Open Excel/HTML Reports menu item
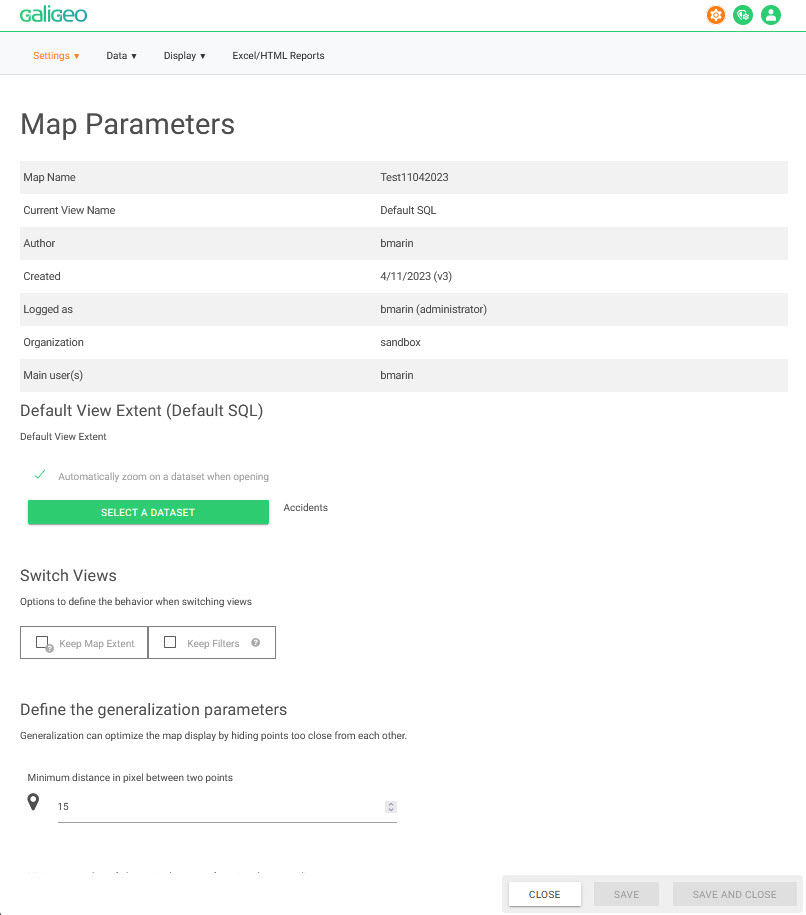Viewport: 806px width, 915px height. [278, 56]
